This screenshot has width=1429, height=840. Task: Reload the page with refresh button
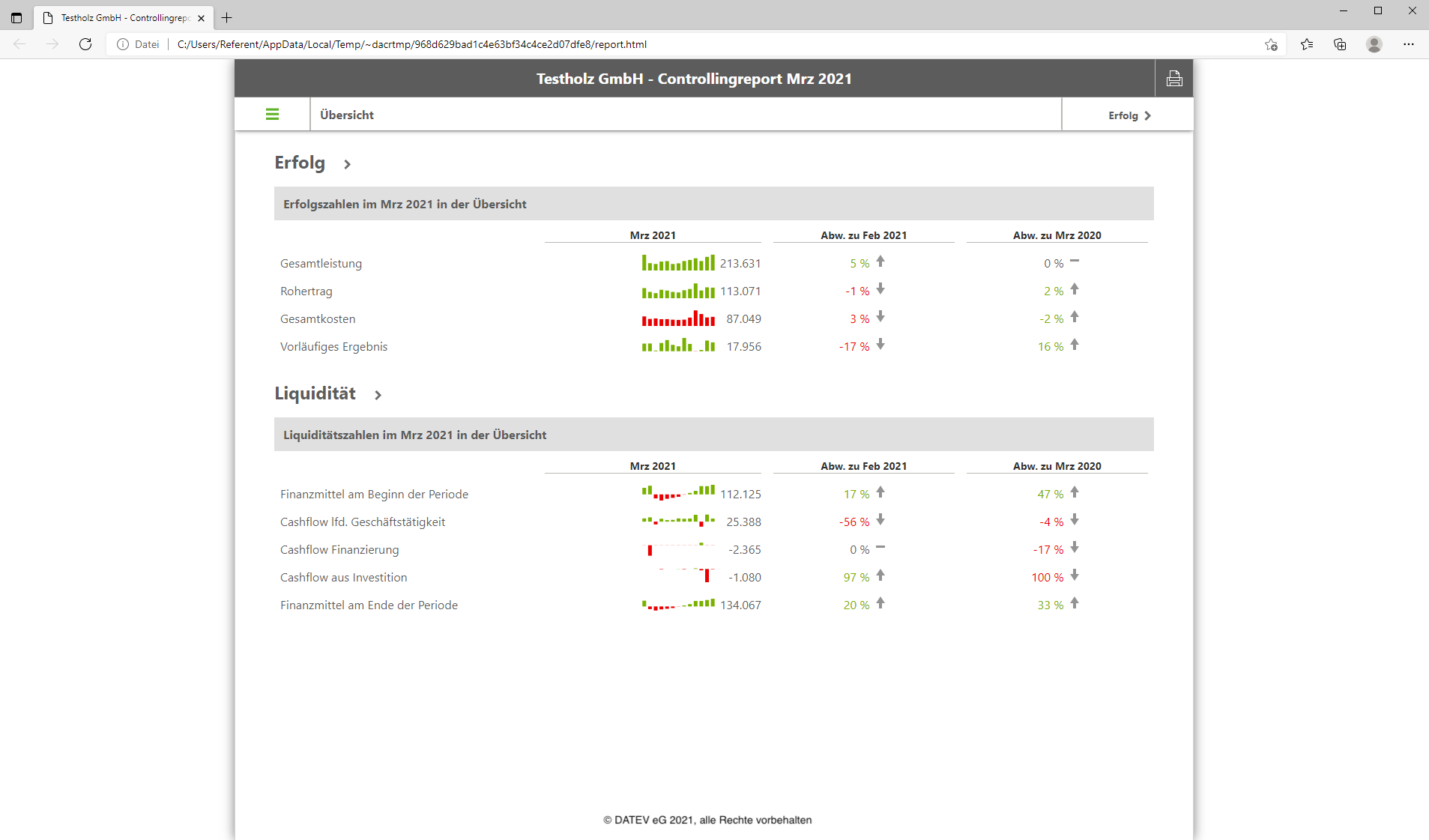point(85,44)
